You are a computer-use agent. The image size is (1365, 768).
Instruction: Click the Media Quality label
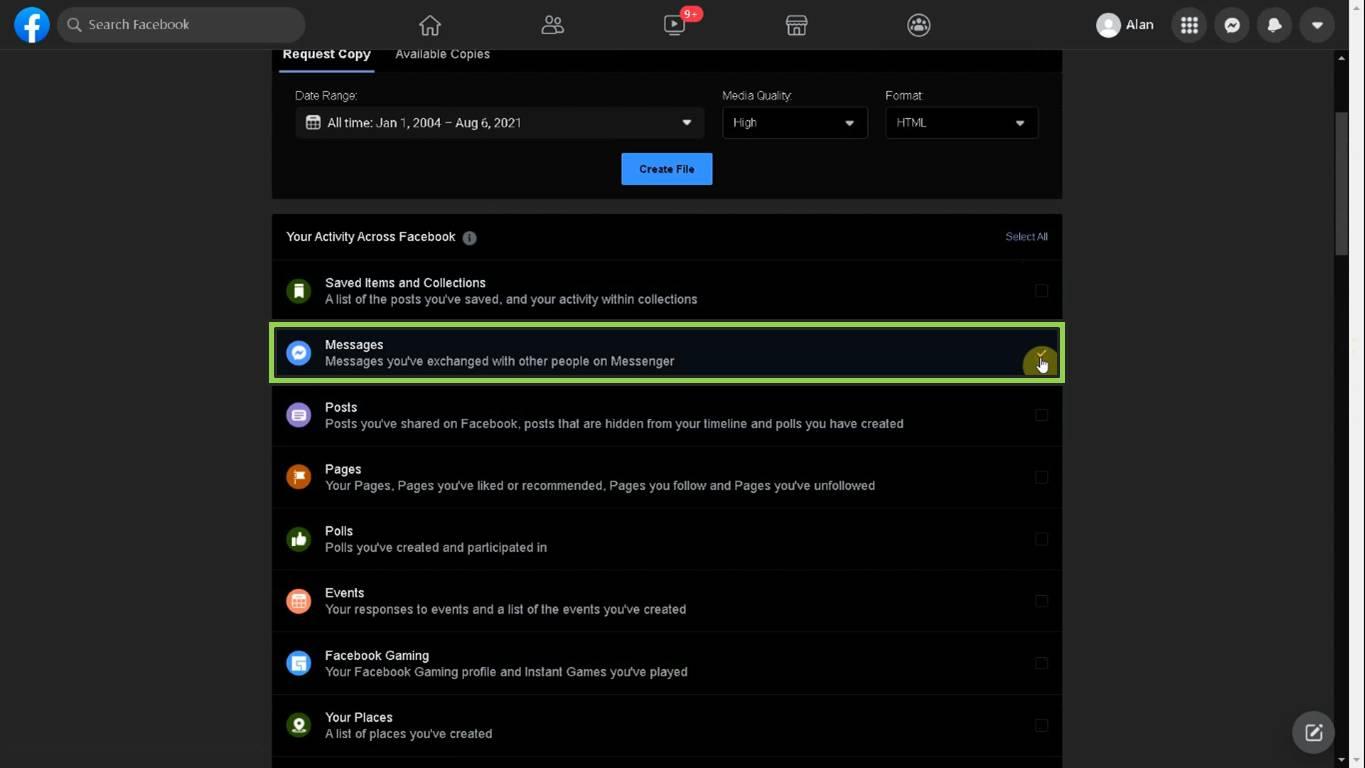pyautogui.click(x=757, y=96)
